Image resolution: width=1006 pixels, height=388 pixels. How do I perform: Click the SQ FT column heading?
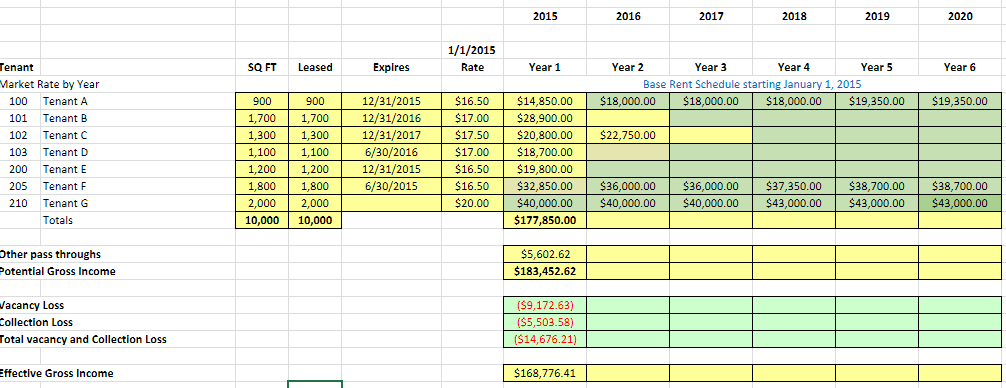coord(262,67)
